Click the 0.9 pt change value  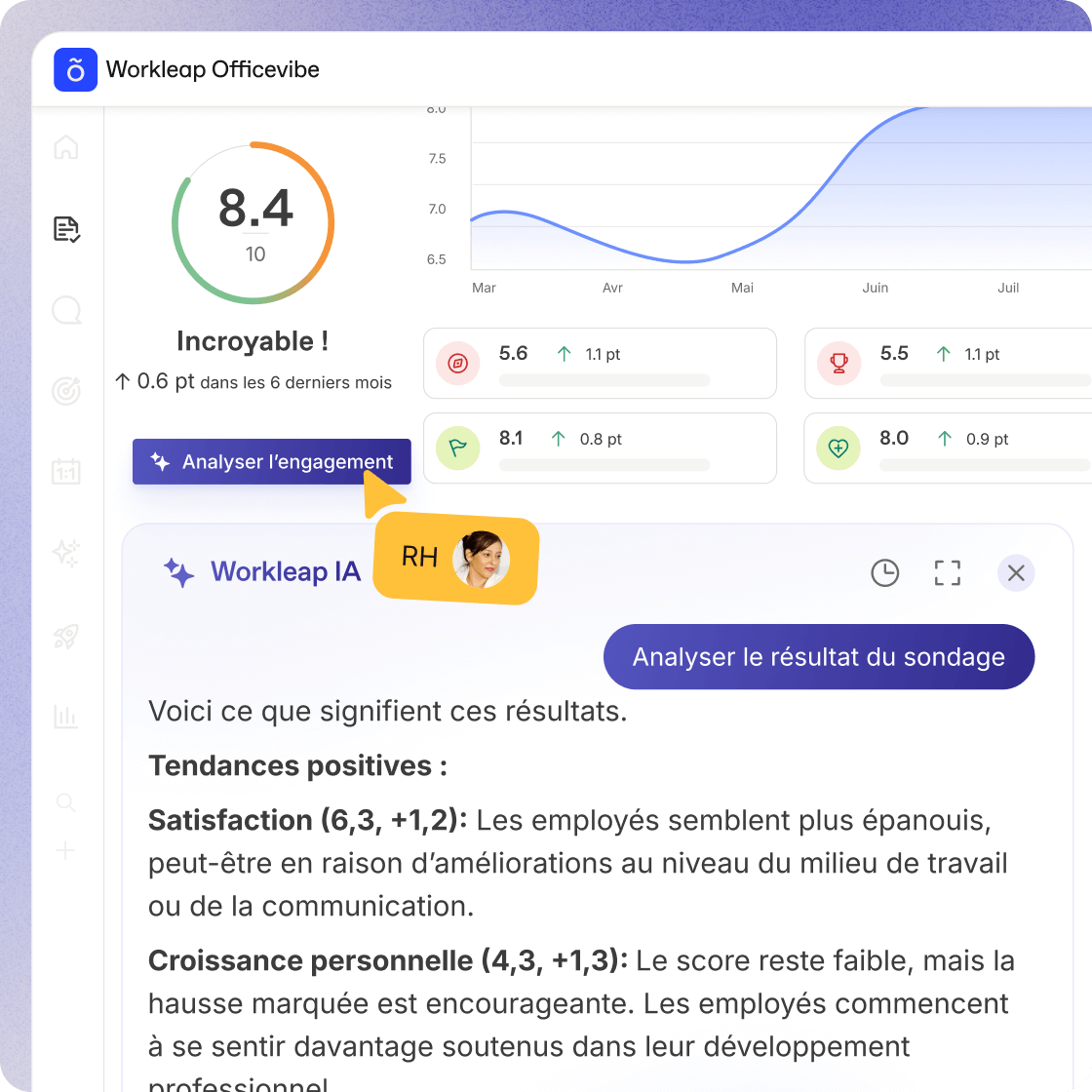click(x=988, y=439)
